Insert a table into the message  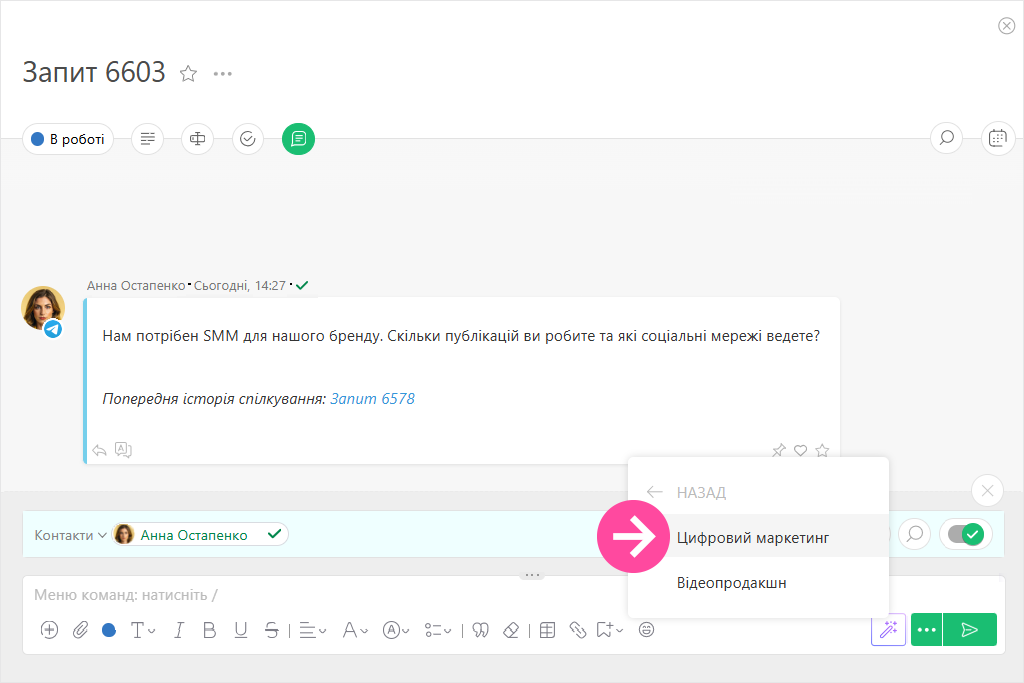(x=547, y=630)
